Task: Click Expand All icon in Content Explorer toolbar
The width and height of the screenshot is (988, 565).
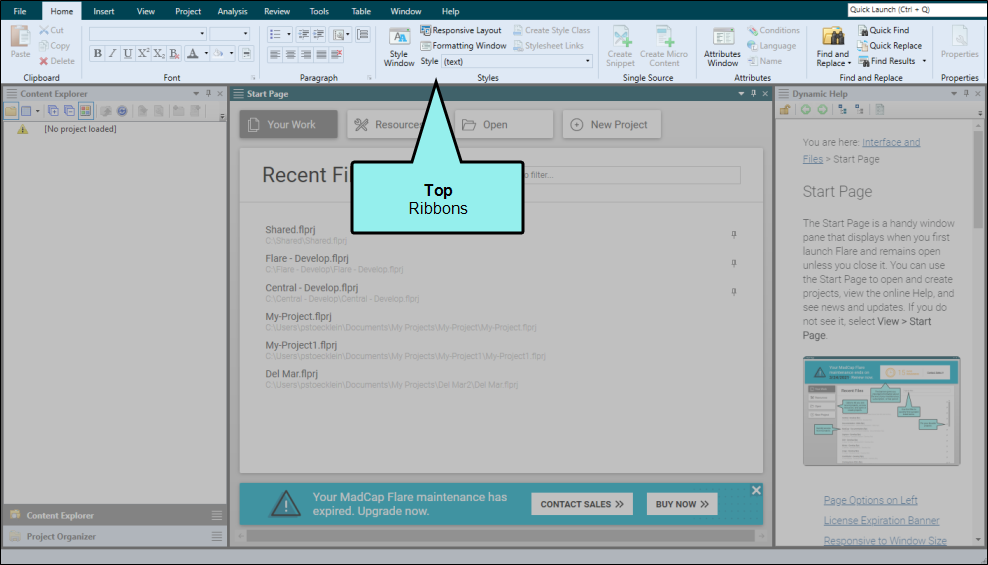Action: click(54, 111)
